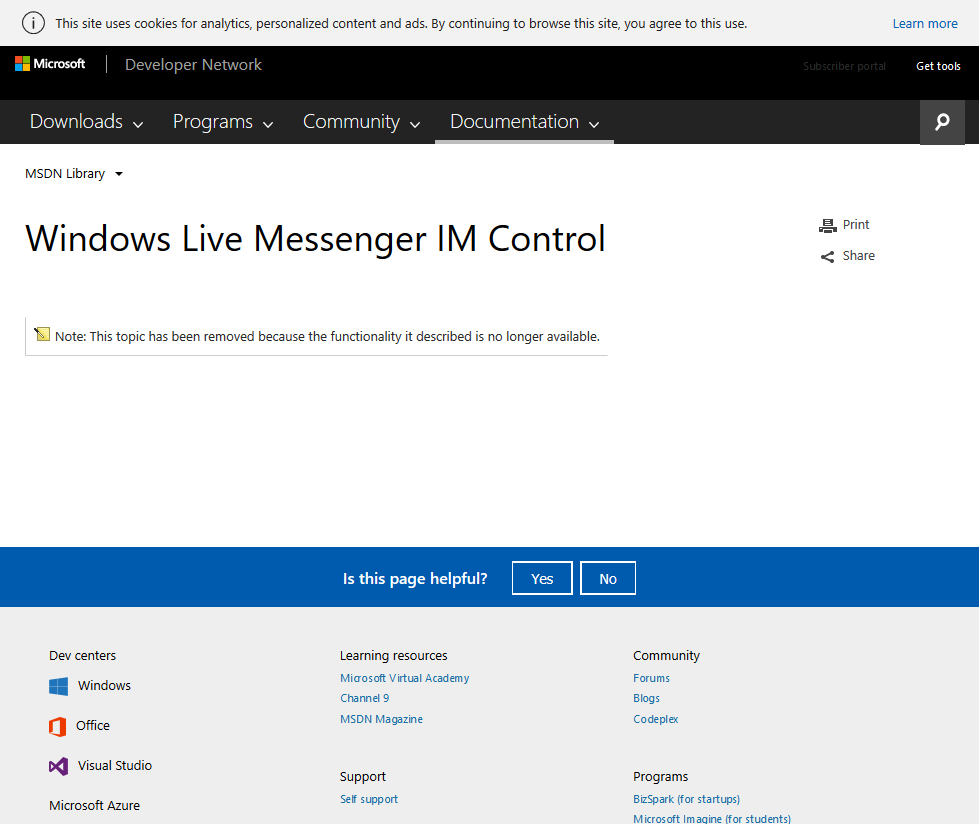The height and width of the screenshot is (824, 979).
Task: Click the 'Is this page helpful?' text
Action: (415, 579)
